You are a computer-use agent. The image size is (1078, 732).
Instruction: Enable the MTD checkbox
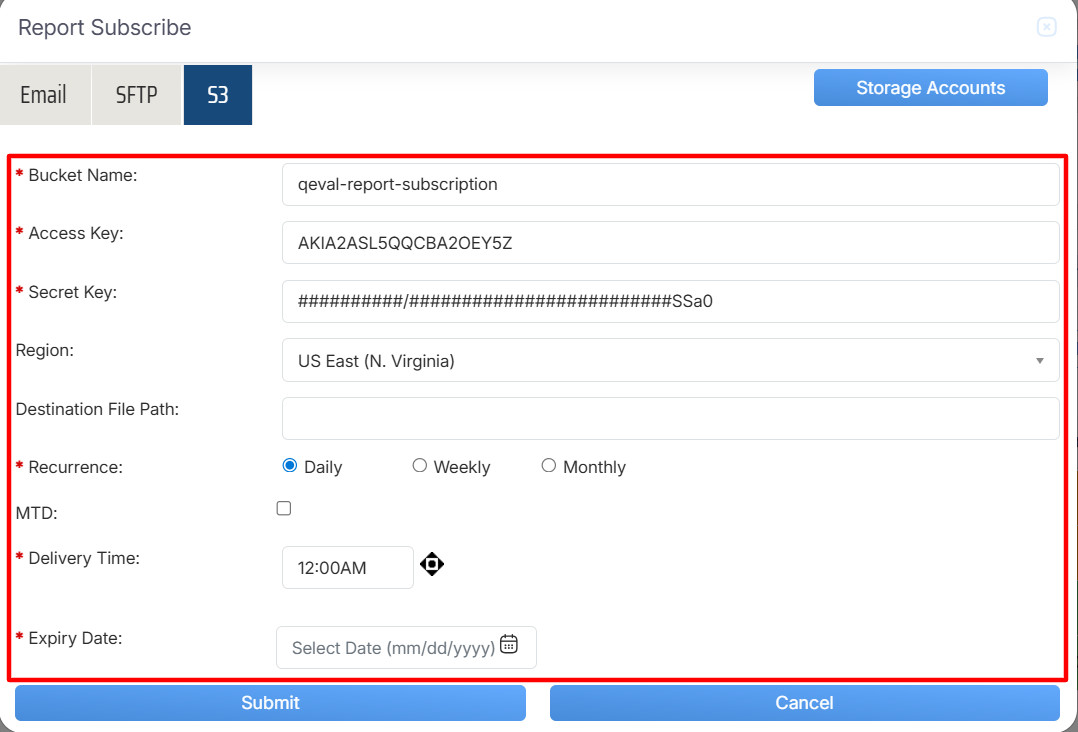click(x=284, y=509)
